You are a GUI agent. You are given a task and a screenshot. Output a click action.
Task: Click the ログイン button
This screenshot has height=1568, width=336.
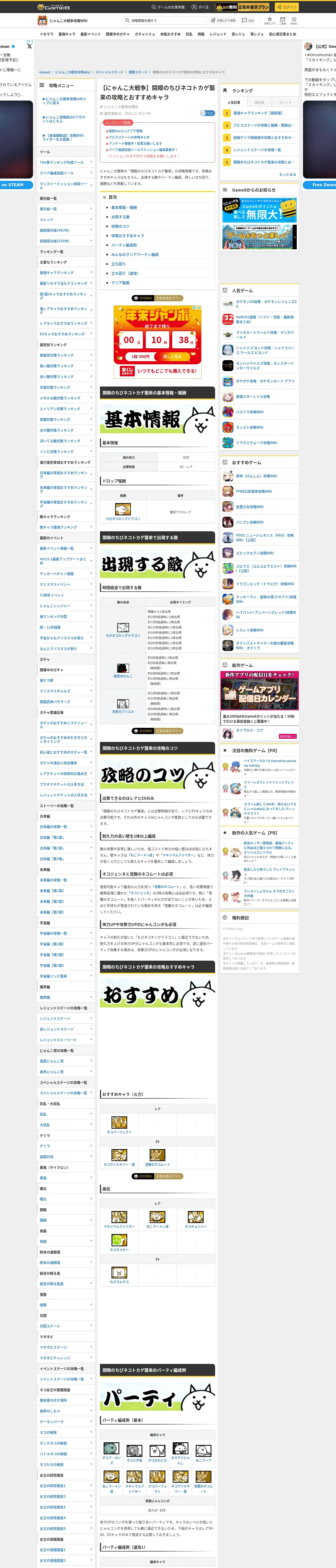pos(286,7)
